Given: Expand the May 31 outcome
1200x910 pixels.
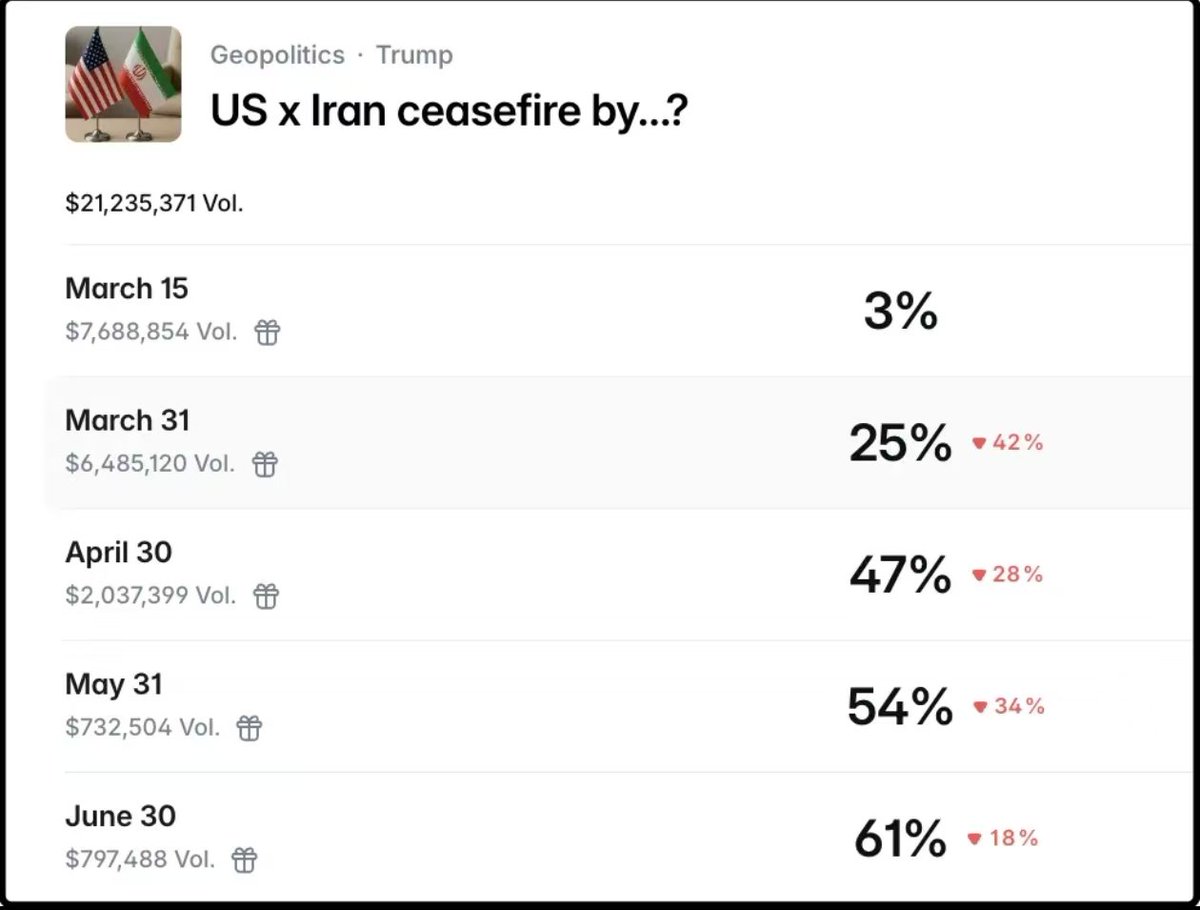Looking at the screenshot, I should pyautogui.click(x=620, y=707).
